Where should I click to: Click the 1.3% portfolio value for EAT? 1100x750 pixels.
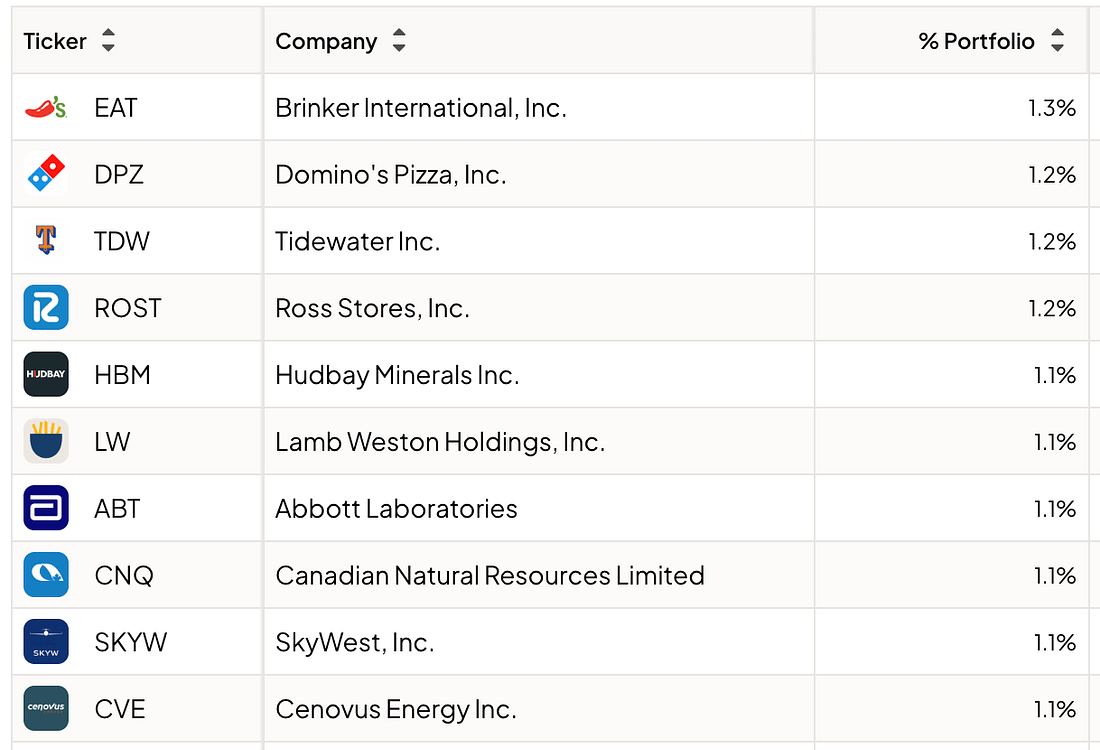point(1052,108)
